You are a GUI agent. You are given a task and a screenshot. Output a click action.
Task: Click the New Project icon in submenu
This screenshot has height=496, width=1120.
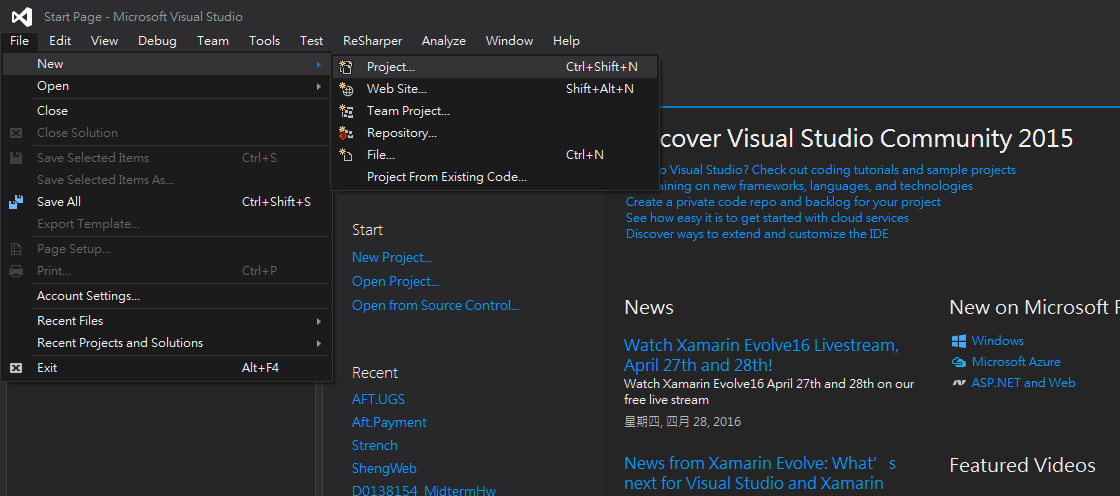pos(346,67)
